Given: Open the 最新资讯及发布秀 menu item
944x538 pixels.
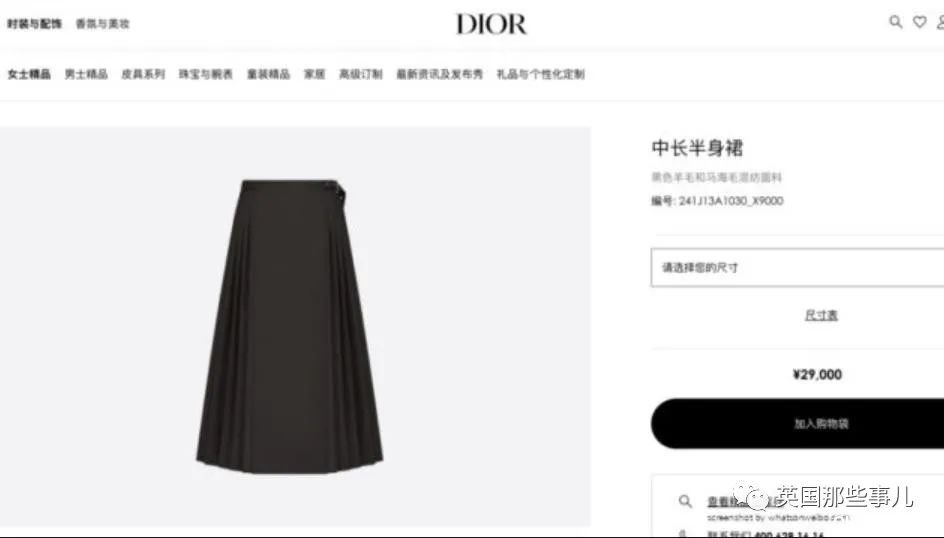Looking at the screenshot, I should pos(439,74).
